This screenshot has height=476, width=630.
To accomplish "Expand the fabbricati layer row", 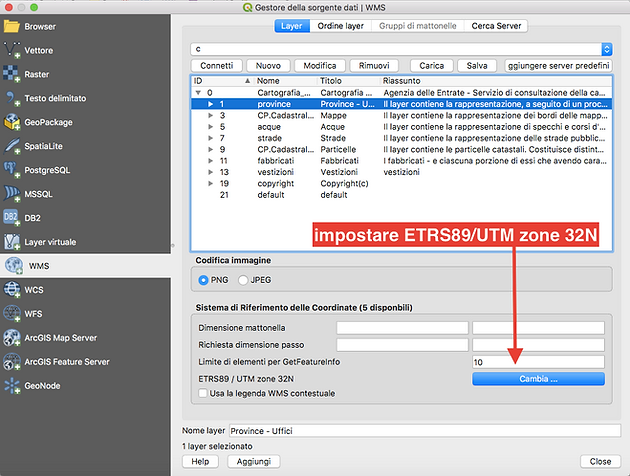I will [210, 161].
